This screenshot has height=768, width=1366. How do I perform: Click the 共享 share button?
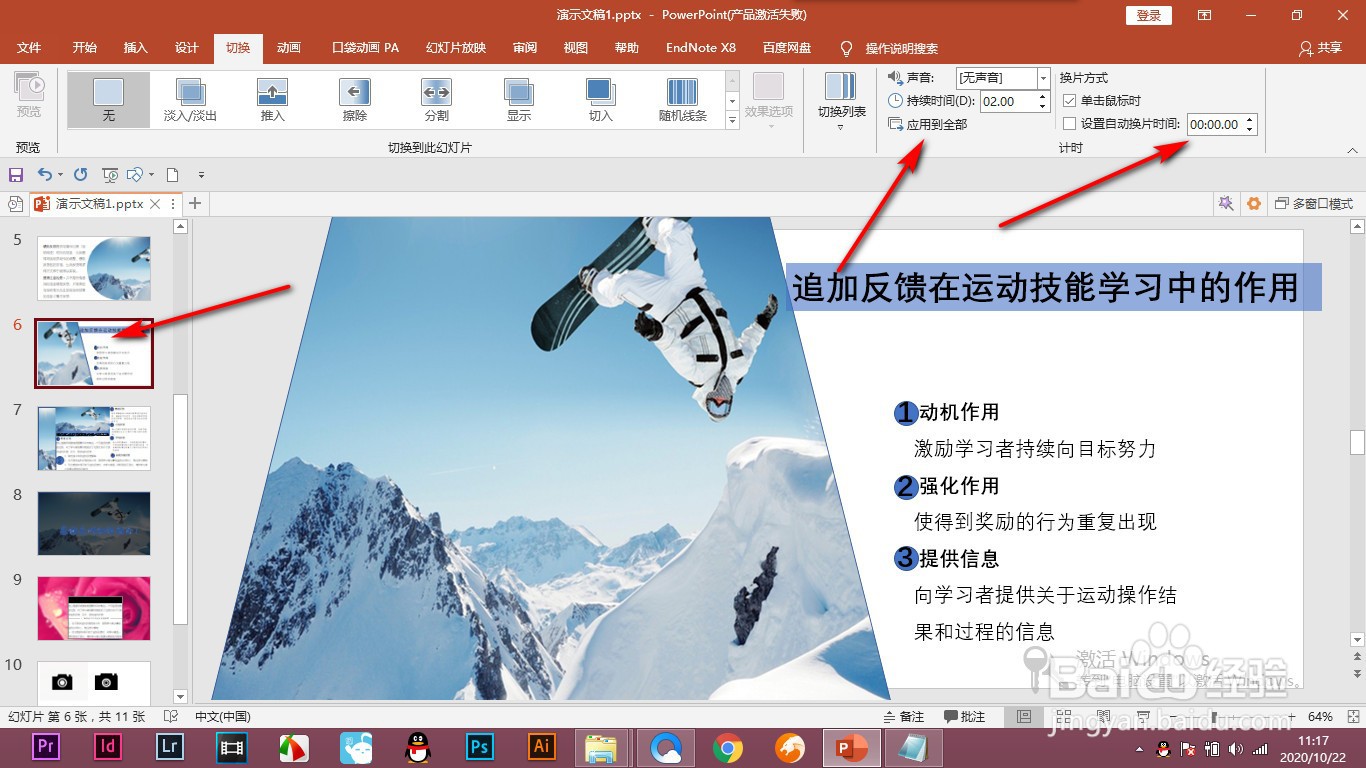click(x=1320, y=48)
